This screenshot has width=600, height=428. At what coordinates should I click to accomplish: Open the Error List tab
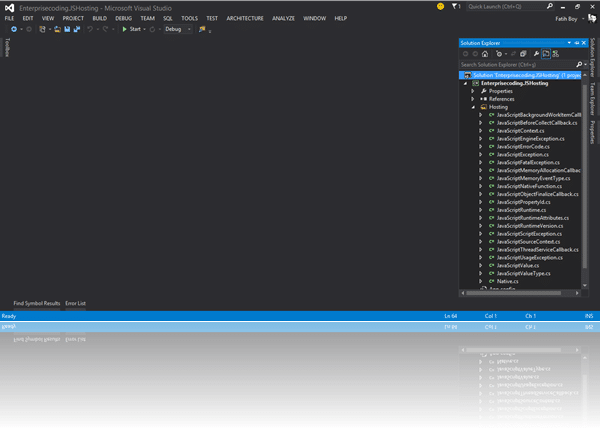click(75, 303)
